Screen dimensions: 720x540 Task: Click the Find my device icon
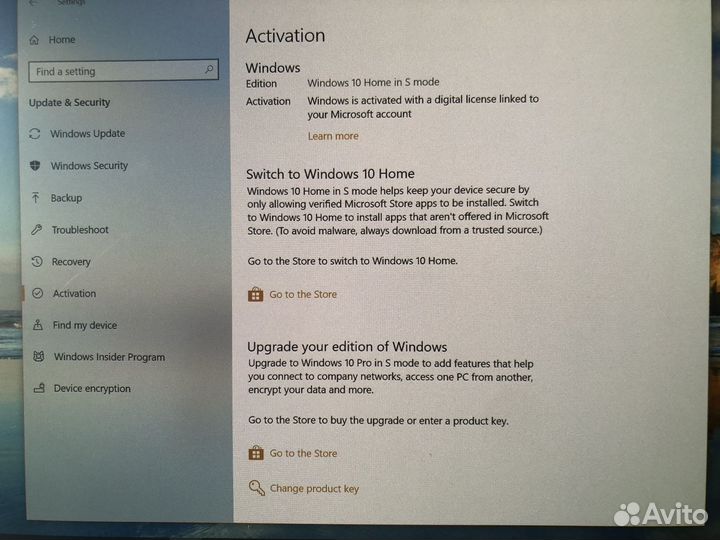[x=38, y=325]
